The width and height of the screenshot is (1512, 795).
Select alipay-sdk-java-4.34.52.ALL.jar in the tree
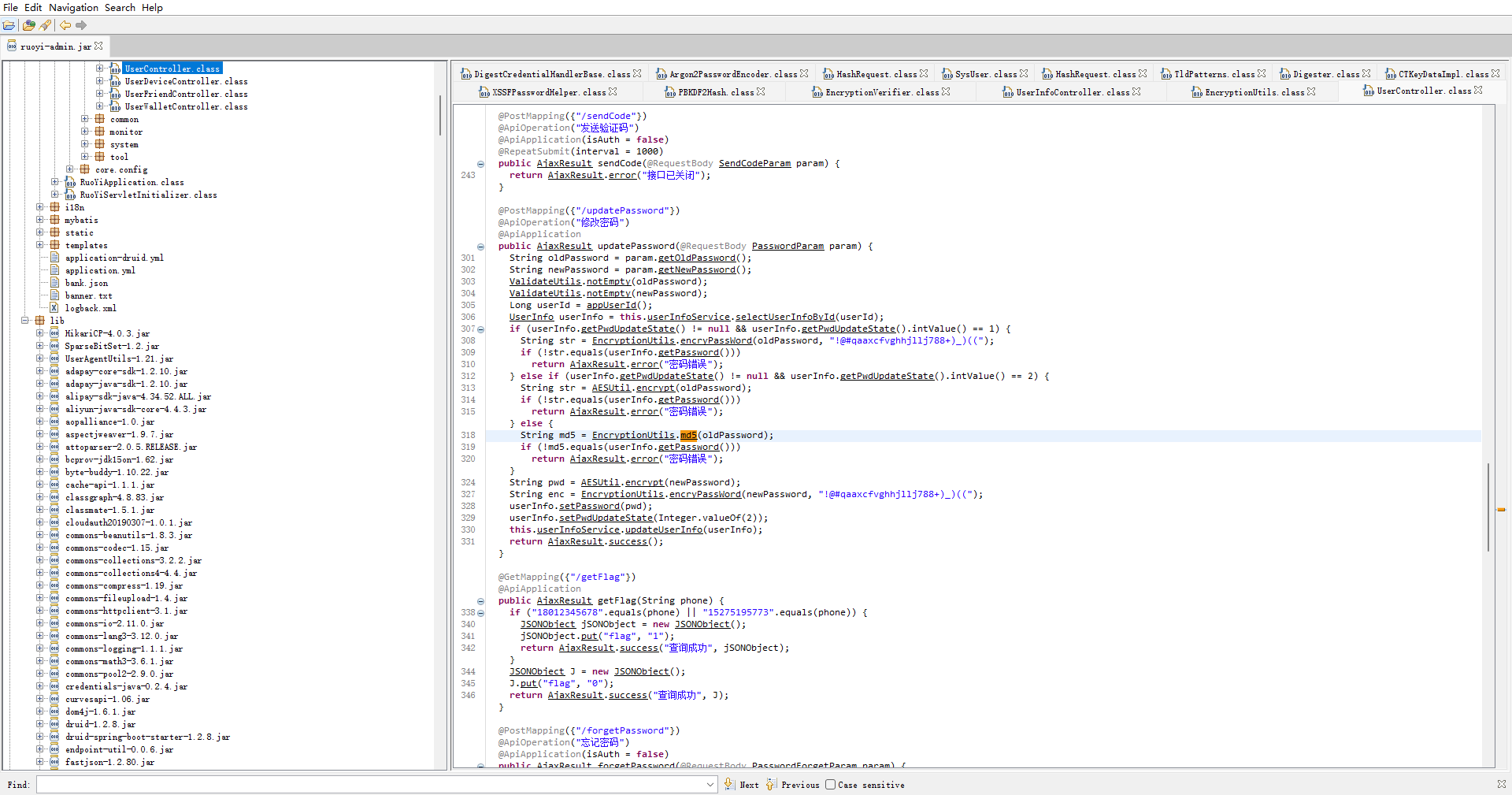click(x=138, y=396)
